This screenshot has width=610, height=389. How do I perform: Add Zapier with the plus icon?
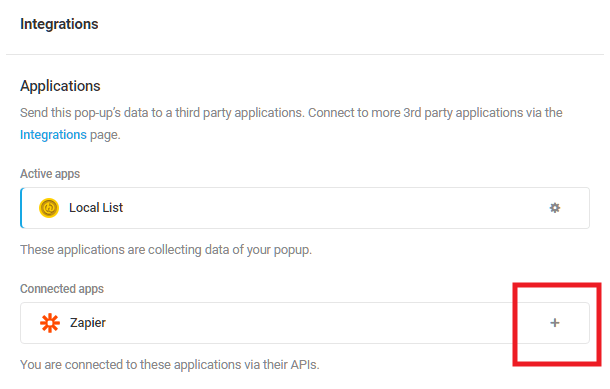pyautogui.click(x=554, y=322)
